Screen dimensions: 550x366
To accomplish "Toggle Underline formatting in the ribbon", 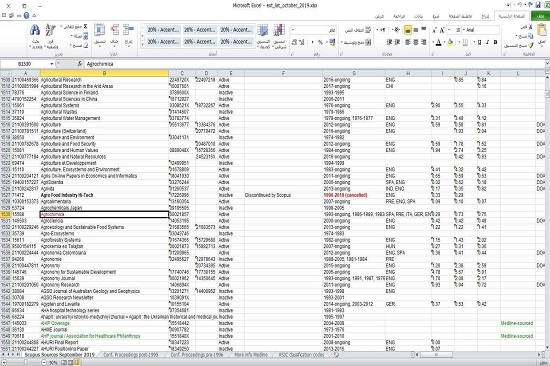I will [479, 42].
